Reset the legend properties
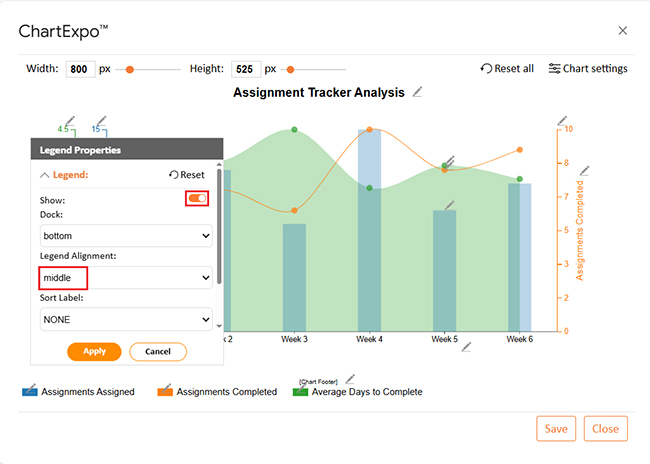 186,174
